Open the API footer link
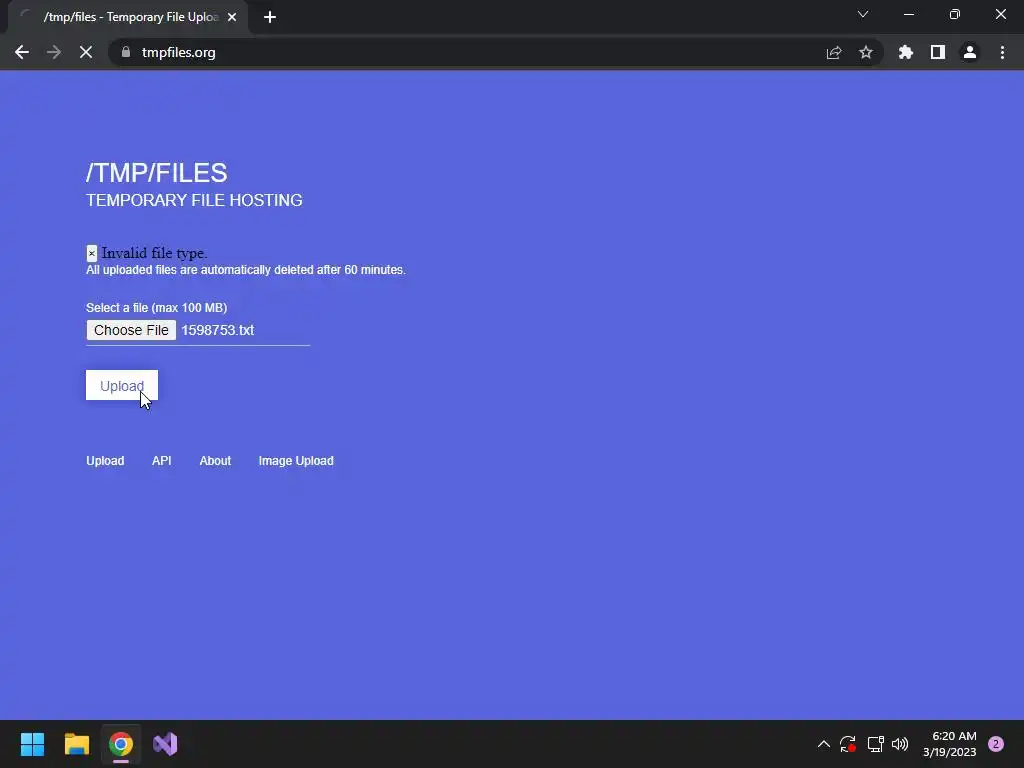The width and height of the screenshot is (1024, 768). click(x=162, y=460)
